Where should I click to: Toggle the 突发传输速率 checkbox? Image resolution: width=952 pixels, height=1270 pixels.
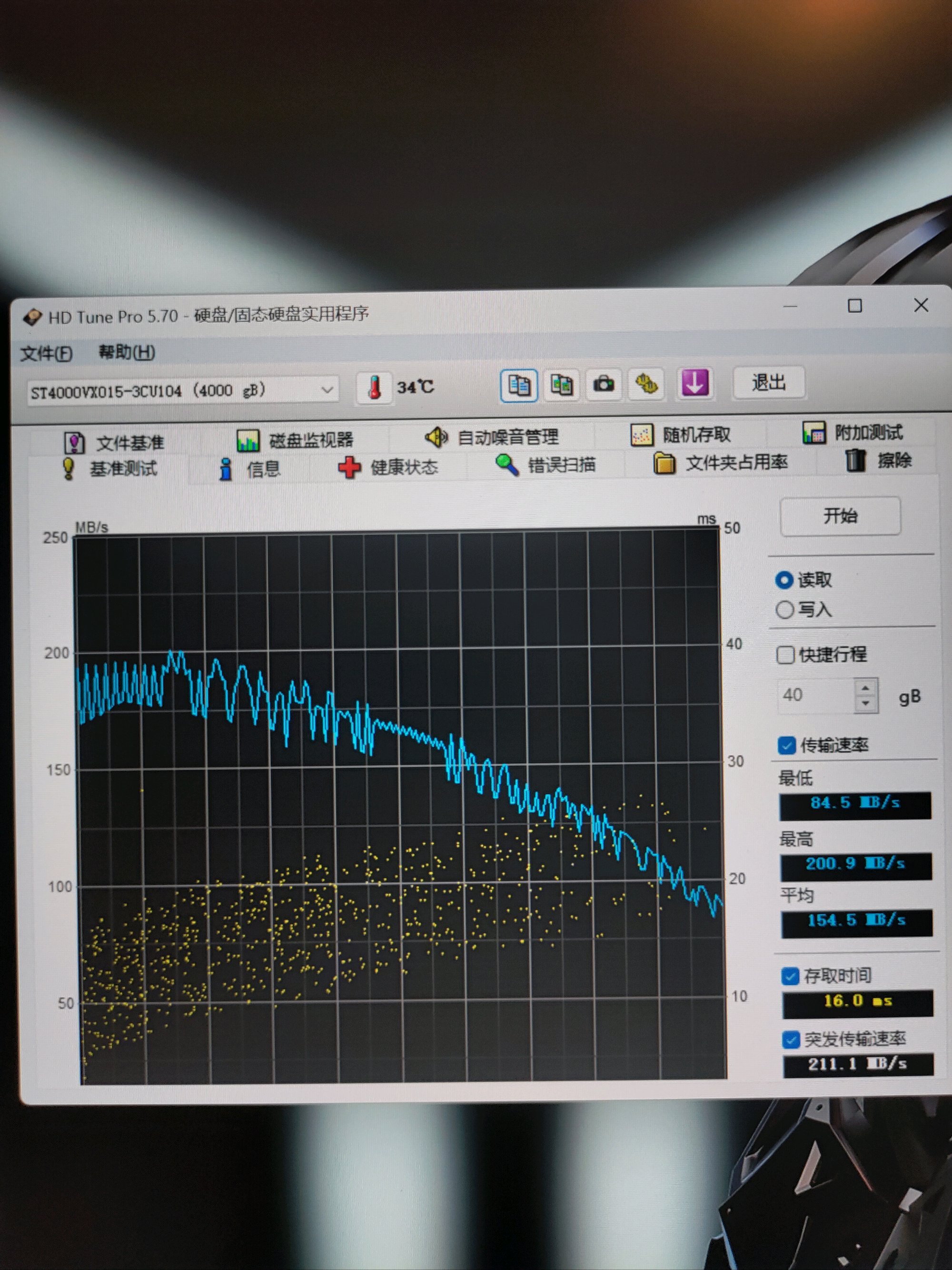(x=791, y=1039)
